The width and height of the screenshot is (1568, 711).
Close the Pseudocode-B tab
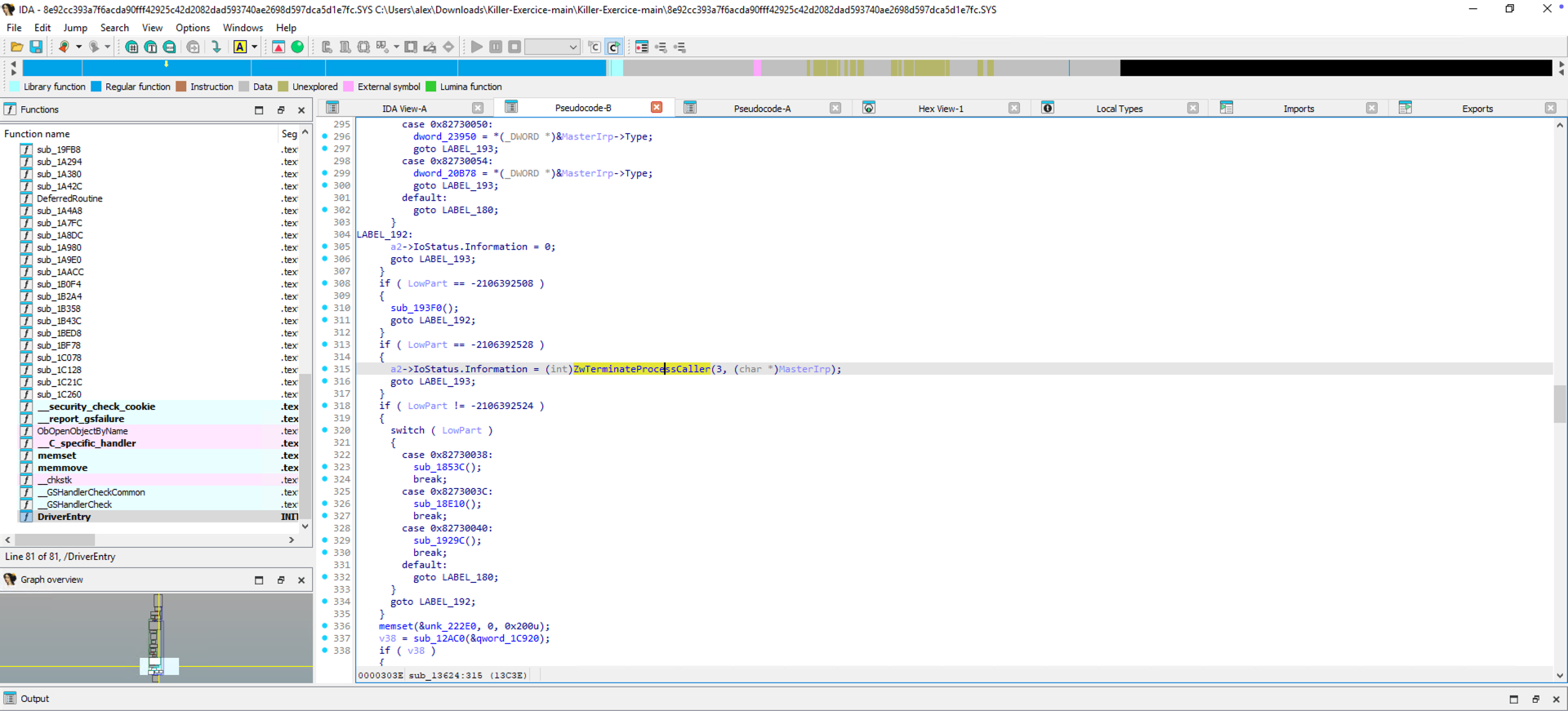point(657,108)
